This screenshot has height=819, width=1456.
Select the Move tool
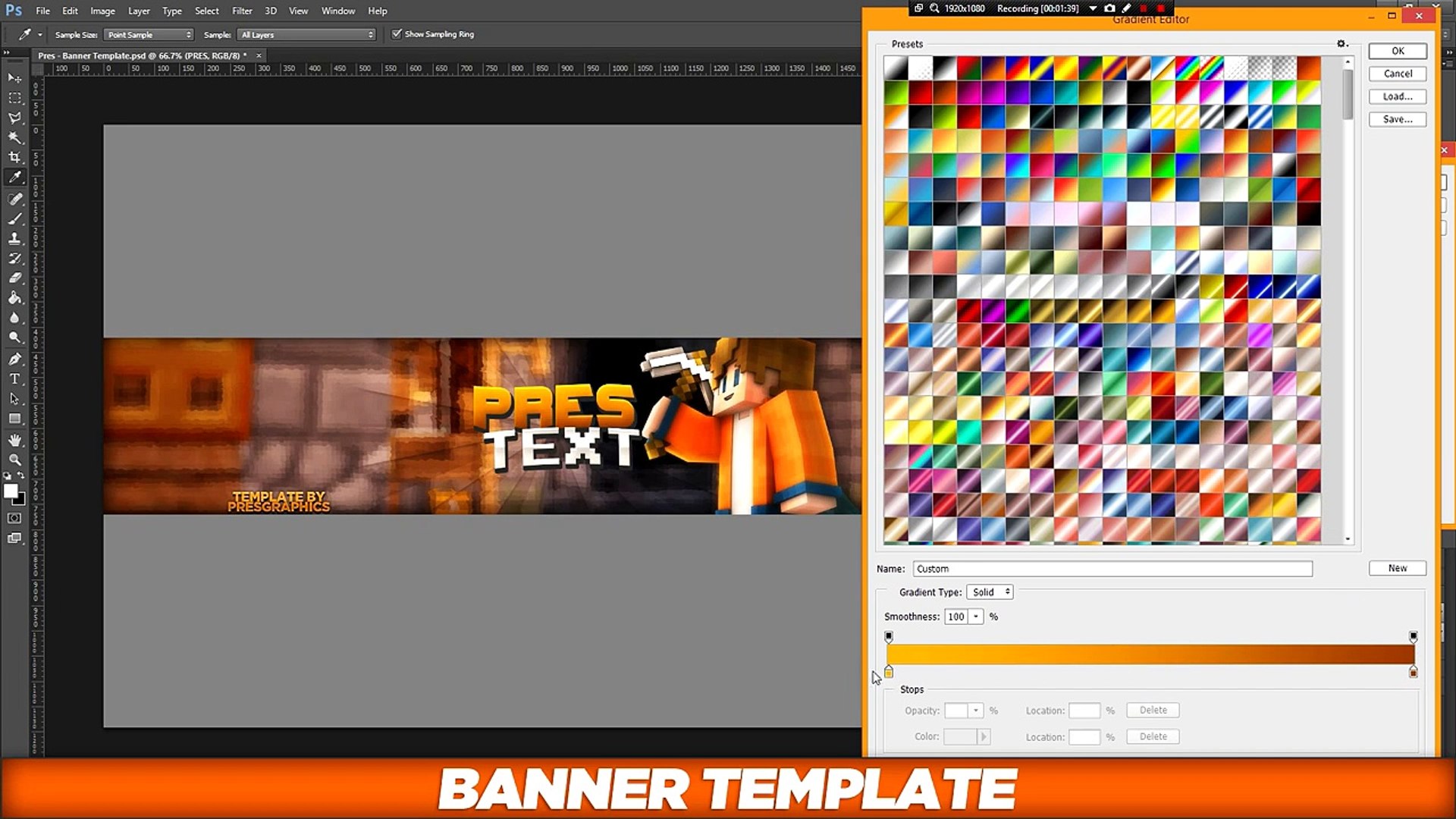[x=14, y=78]
